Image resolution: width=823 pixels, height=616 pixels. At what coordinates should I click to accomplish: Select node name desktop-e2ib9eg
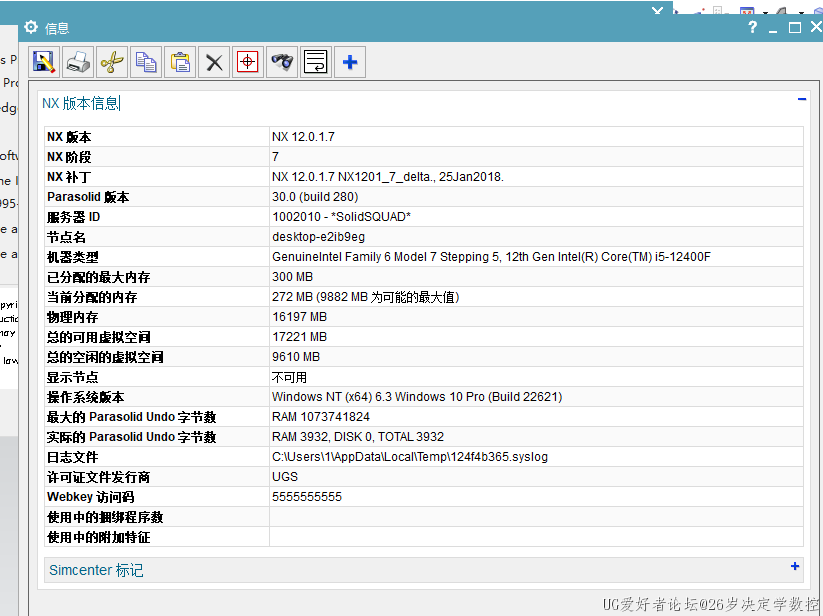pos(318,237)
